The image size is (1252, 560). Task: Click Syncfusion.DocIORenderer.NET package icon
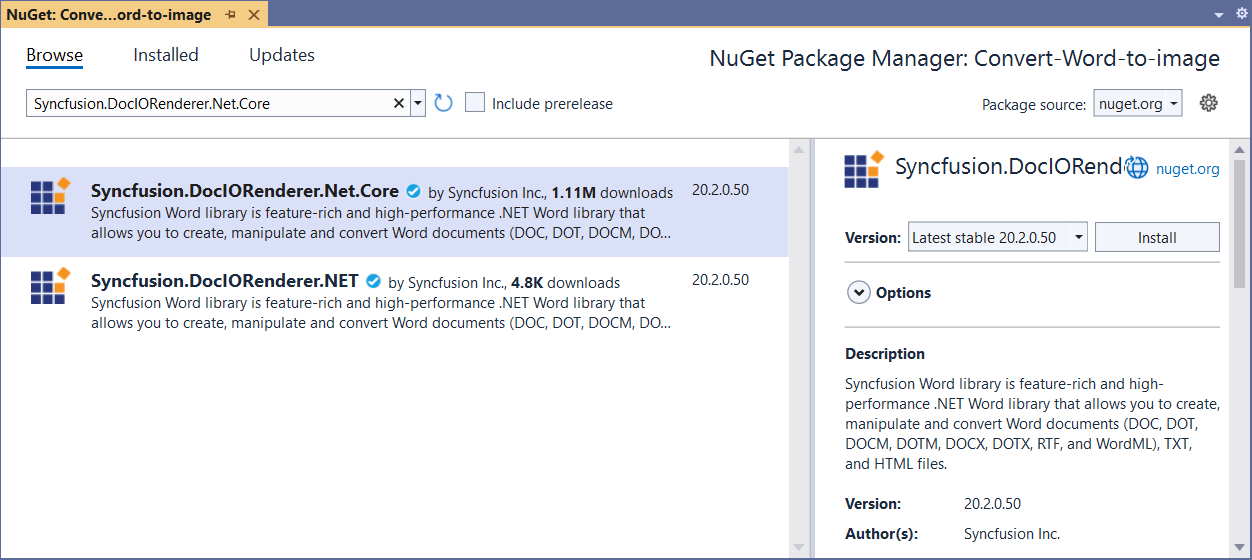[x=49, y=286]
